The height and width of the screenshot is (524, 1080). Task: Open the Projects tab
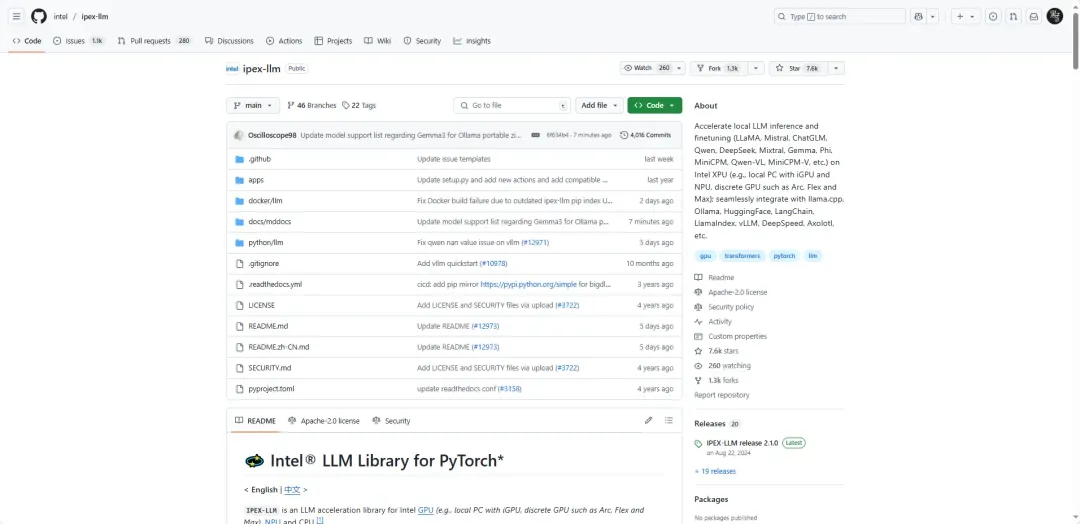(x=333, y=41)
